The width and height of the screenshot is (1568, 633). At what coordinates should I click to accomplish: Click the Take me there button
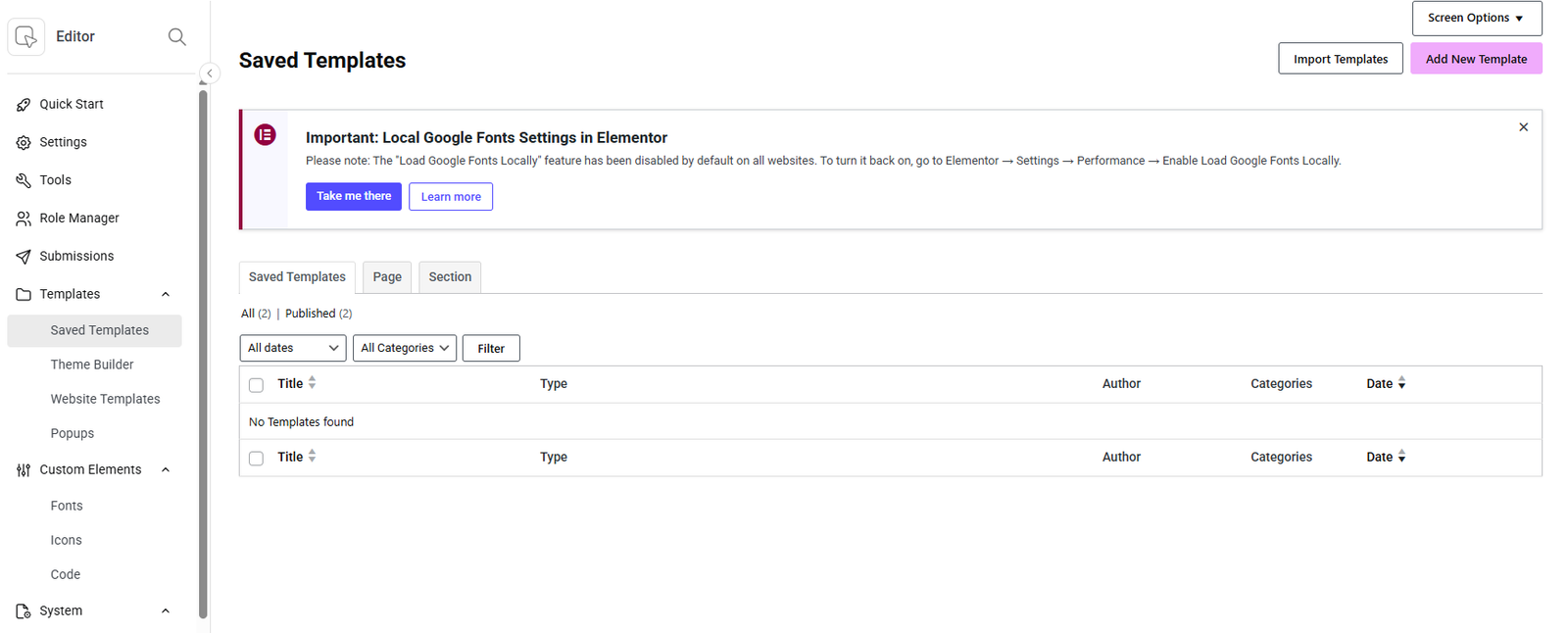[353, 196]
